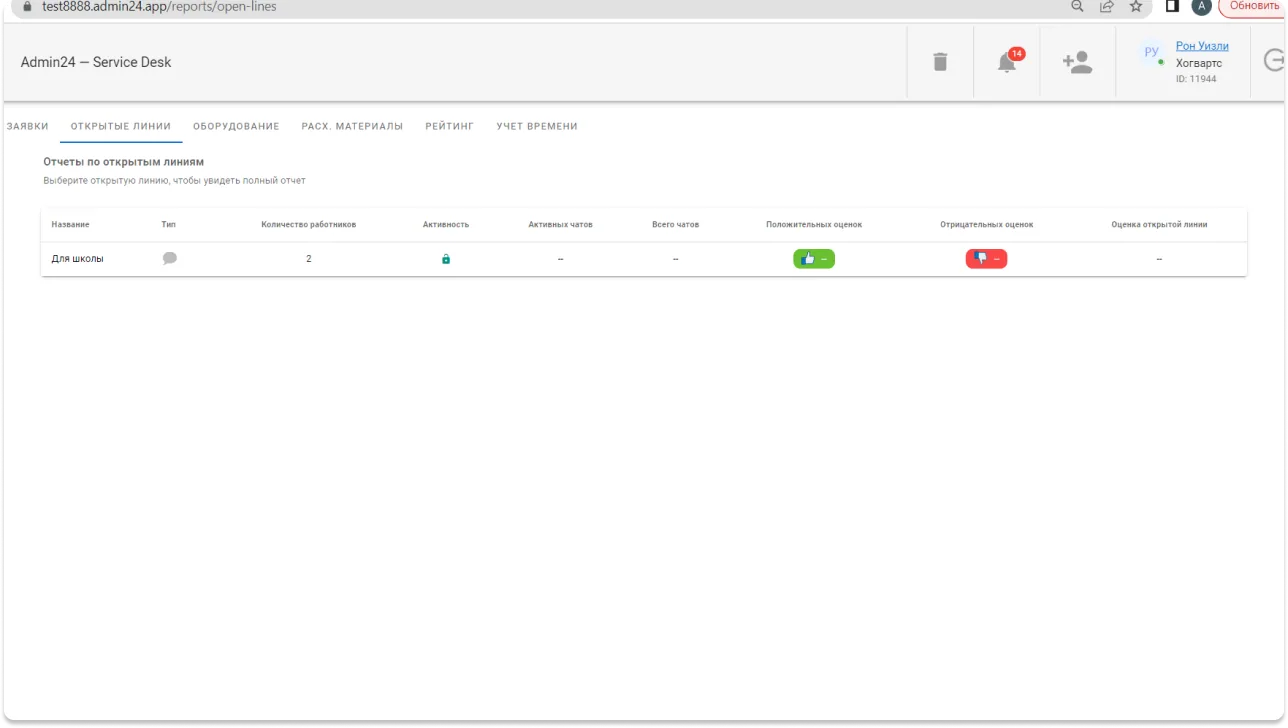The height and width of the screenshot is (728, 1288).
Task: Click the Активность column header
Action: [x=446, y=225]
